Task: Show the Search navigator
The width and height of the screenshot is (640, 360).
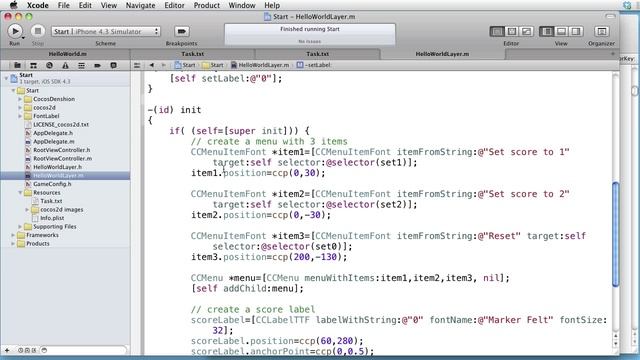Action: click(x=49, y=65)
